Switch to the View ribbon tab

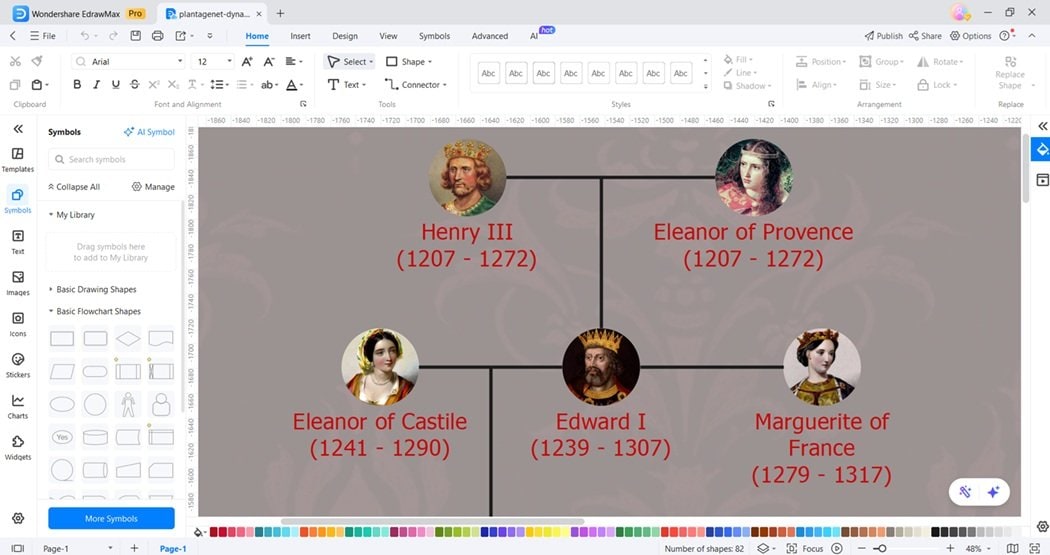tap(388, 36)
